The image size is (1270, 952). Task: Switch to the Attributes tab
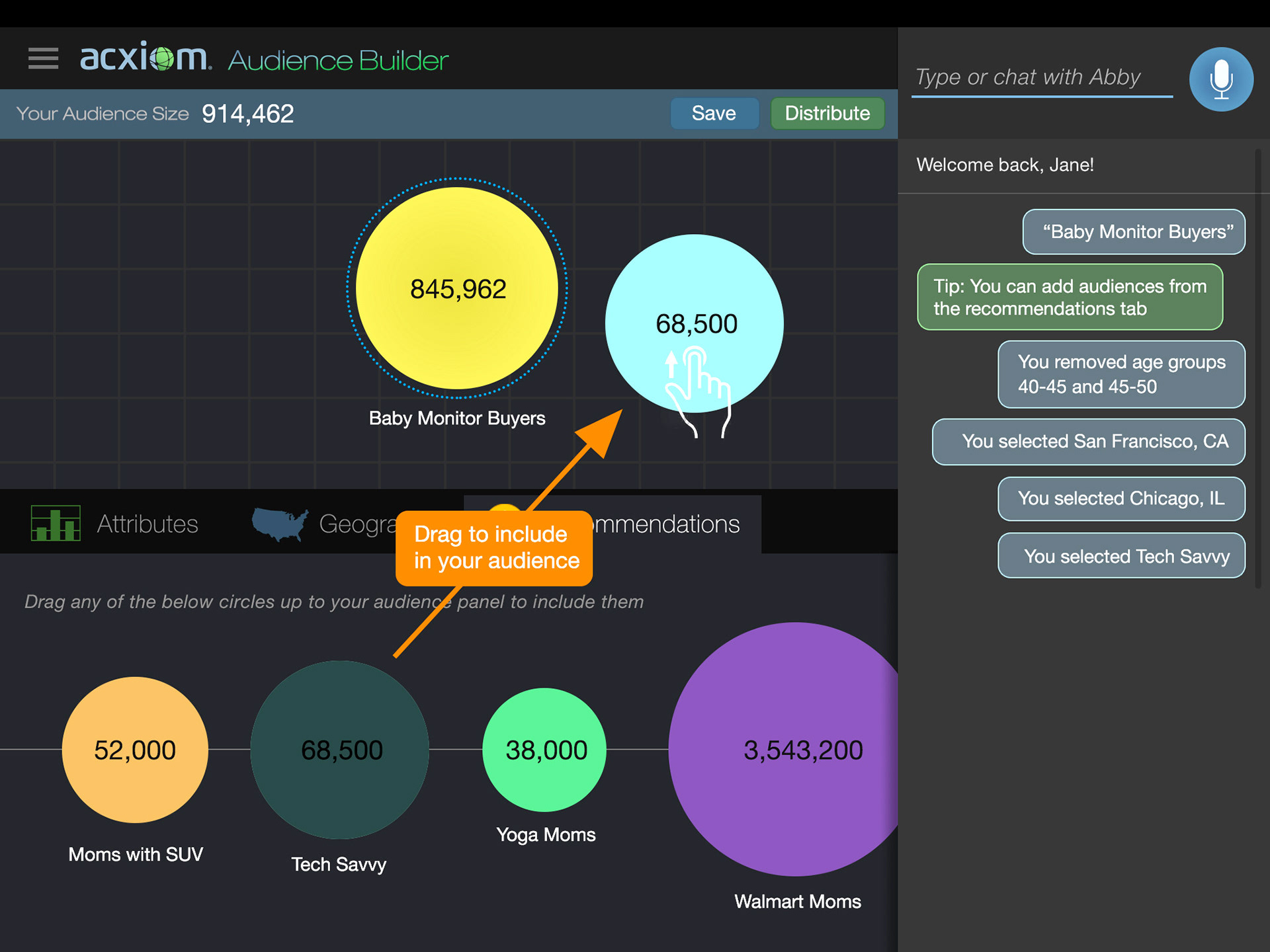[147, 524]
